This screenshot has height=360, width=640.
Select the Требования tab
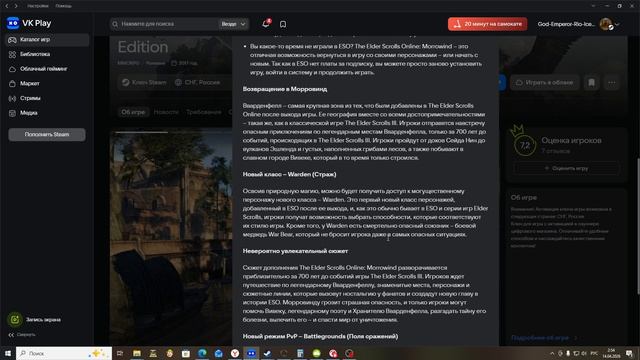[x=204, y=112]
